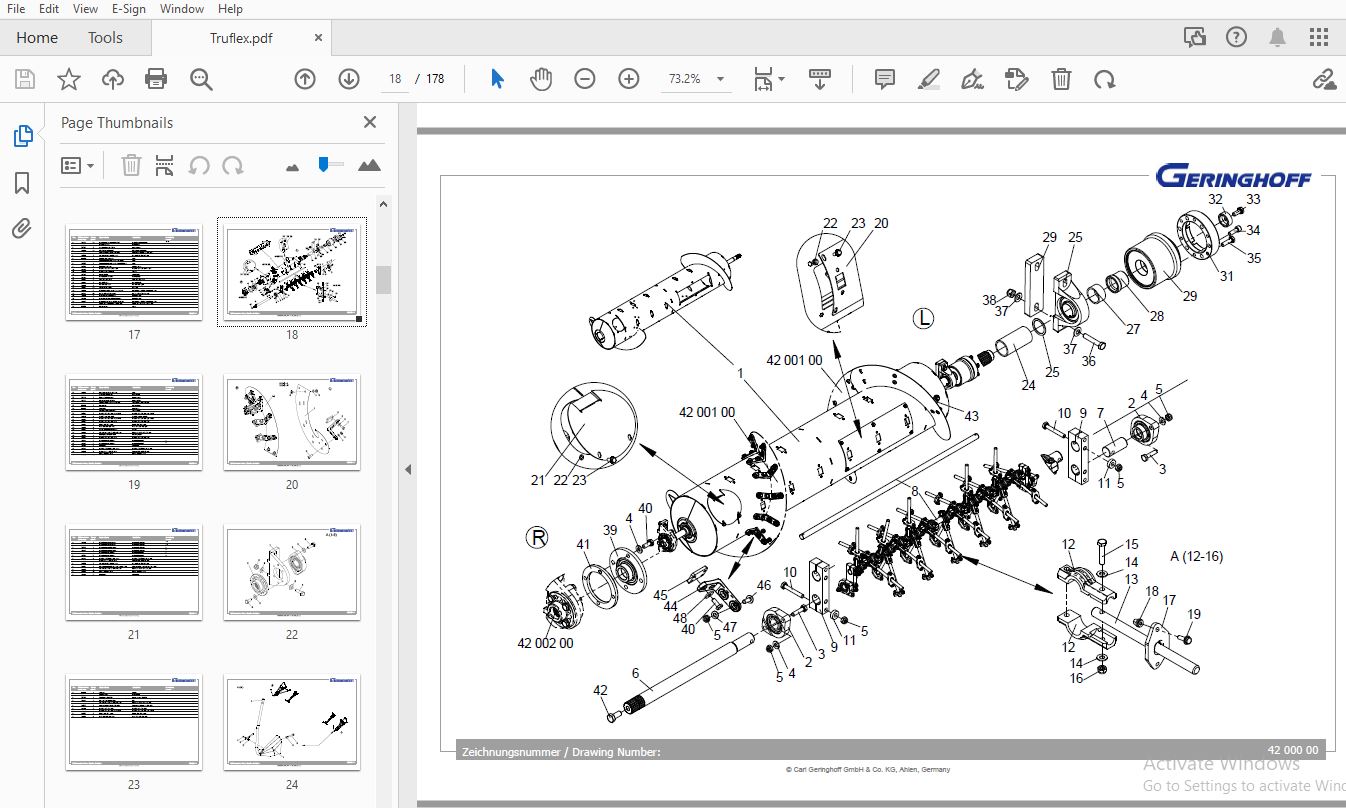Select the hand pan tool
1346x808 pixels.
click(x=541, y=79)
